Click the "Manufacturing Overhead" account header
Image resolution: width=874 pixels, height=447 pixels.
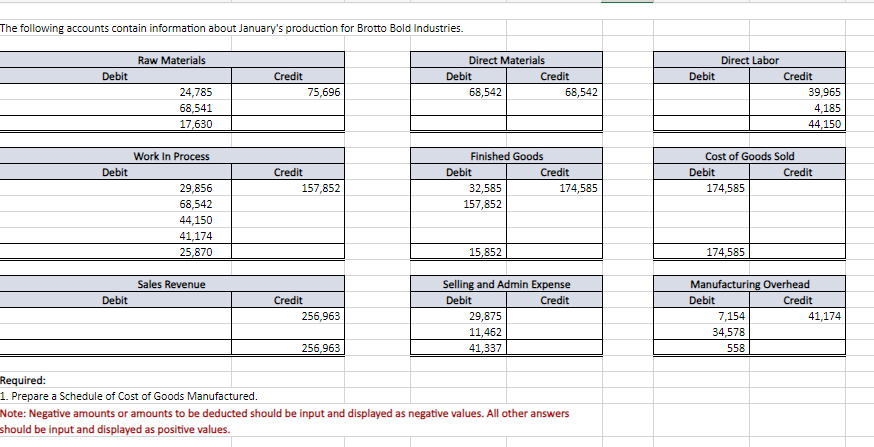pos(749,284)
